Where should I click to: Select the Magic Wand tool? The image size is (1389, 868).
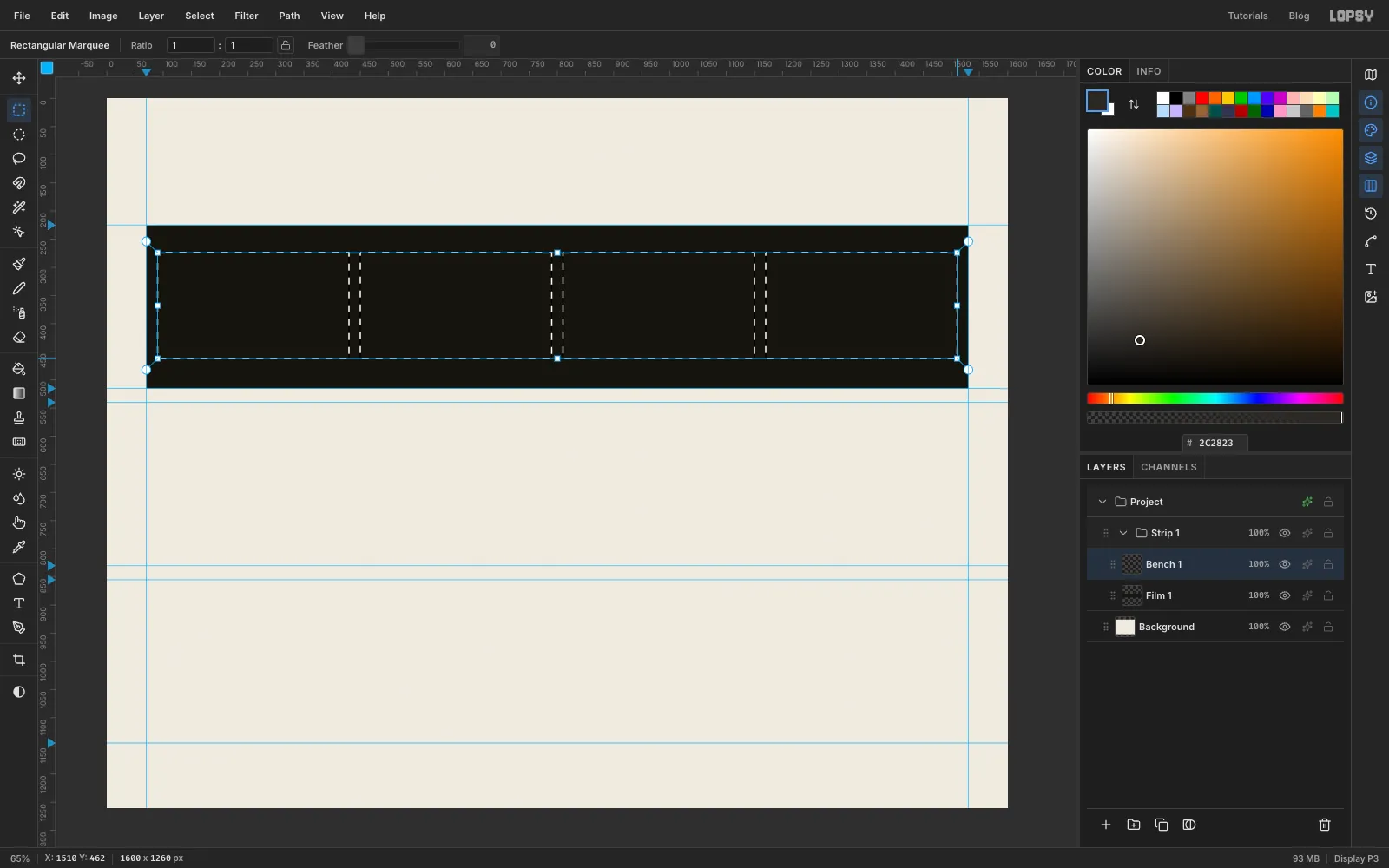[19, 207]
